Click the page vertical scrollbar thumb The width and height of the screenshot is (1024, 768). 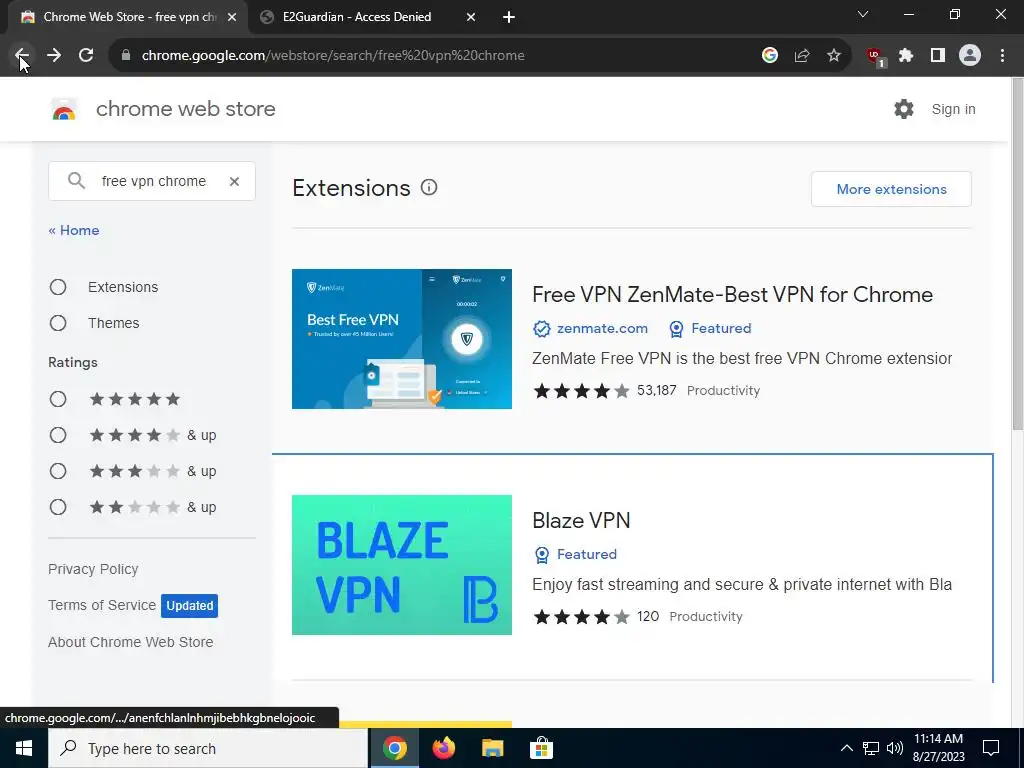click(x=1017, y=253)
